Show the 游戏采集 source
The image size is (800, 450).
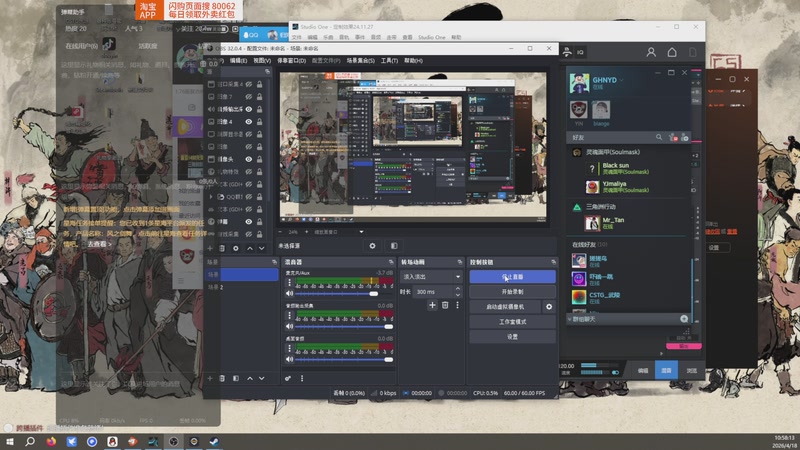[248, 234]
